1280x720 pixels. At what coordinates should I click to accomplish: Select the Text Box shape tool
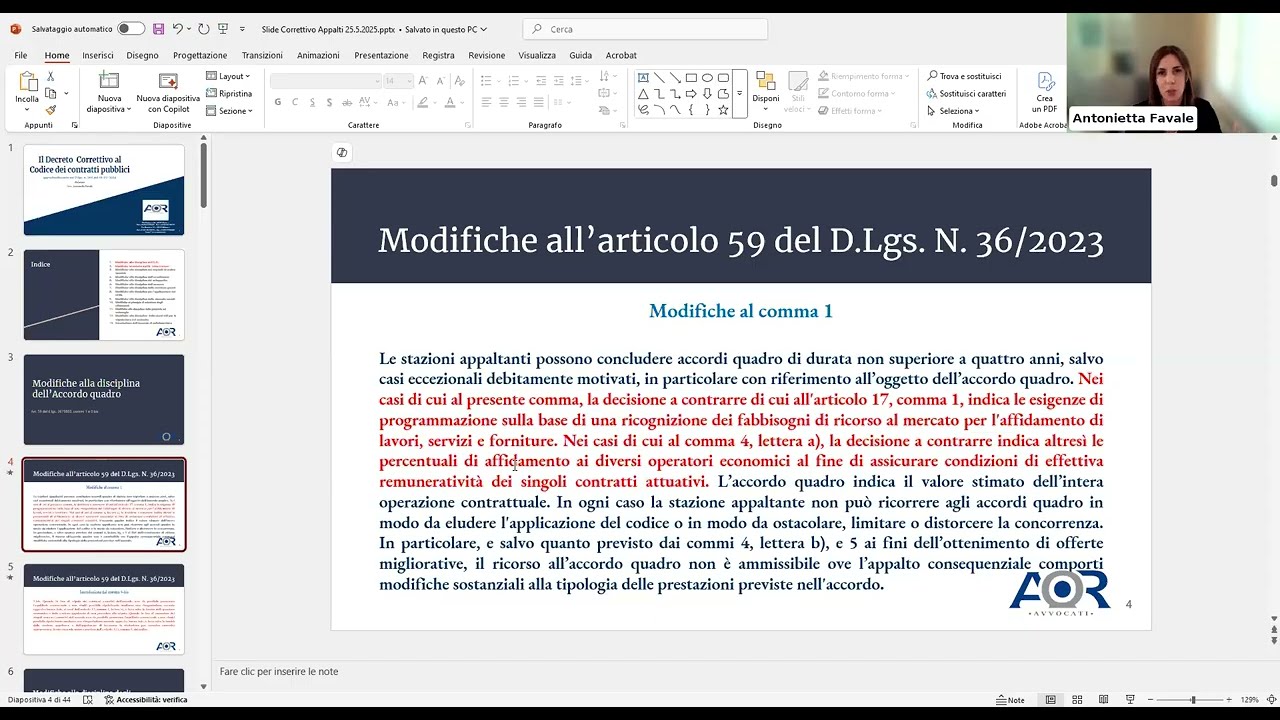coord(643,78)
